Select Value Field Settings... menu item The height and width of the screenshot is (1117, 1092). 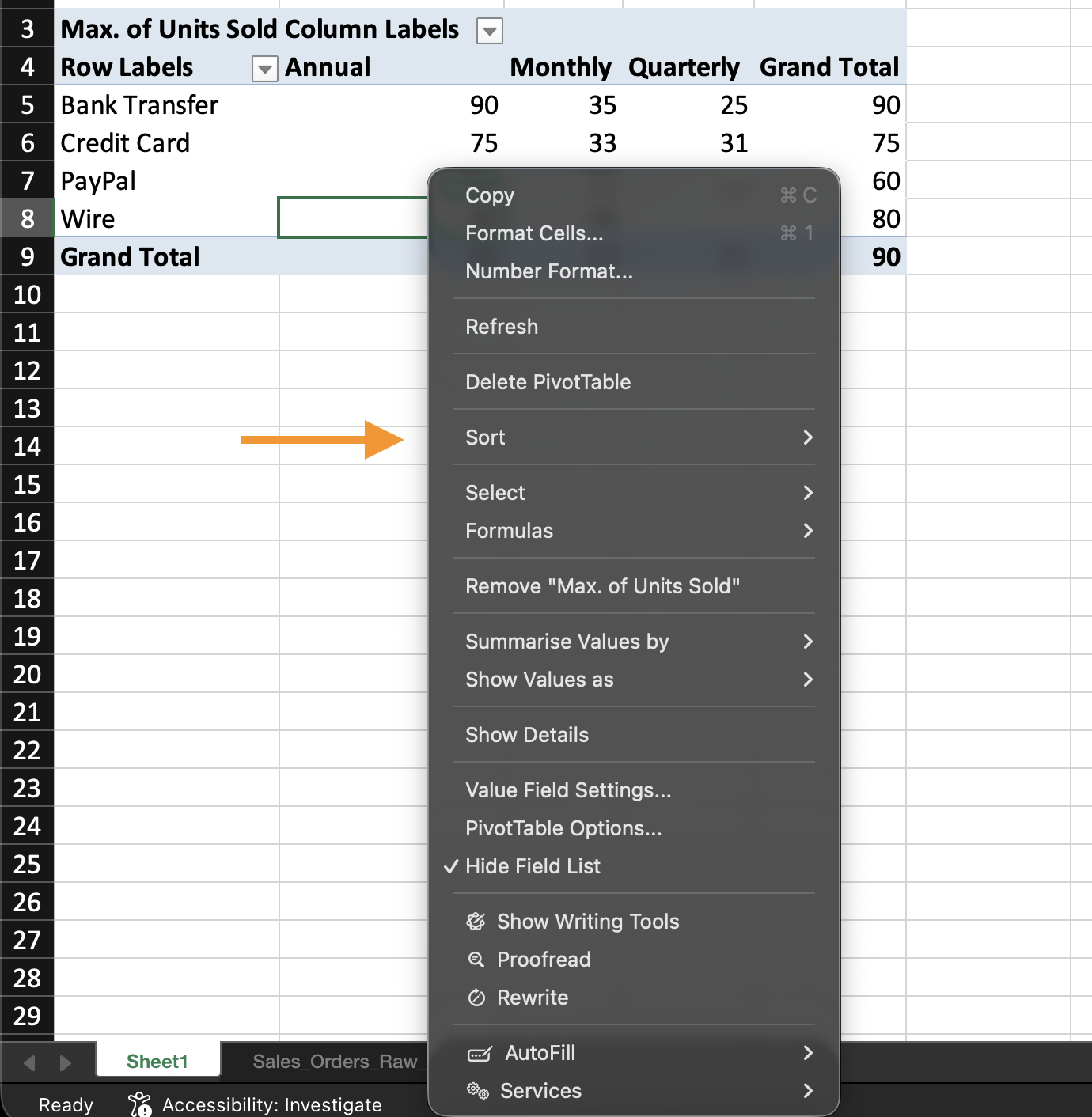tap(568, 790)
